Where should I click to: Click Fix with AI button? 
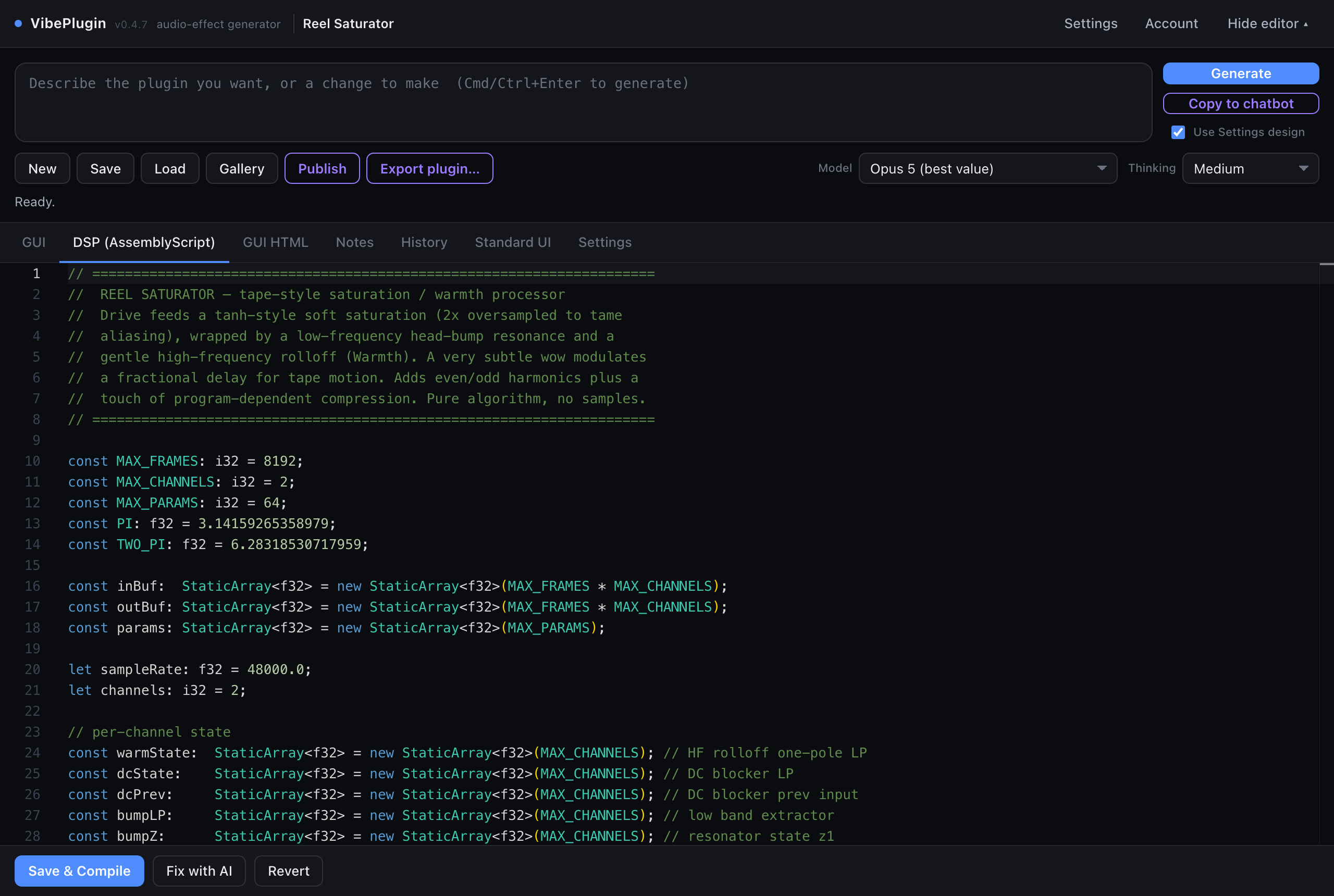[199, 871]
